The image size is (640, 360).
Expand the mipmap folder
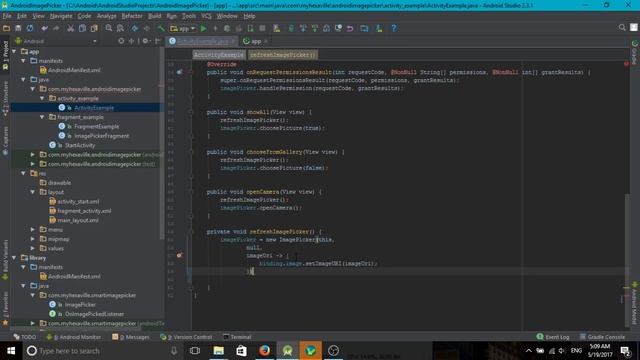[x=33, y=239]
